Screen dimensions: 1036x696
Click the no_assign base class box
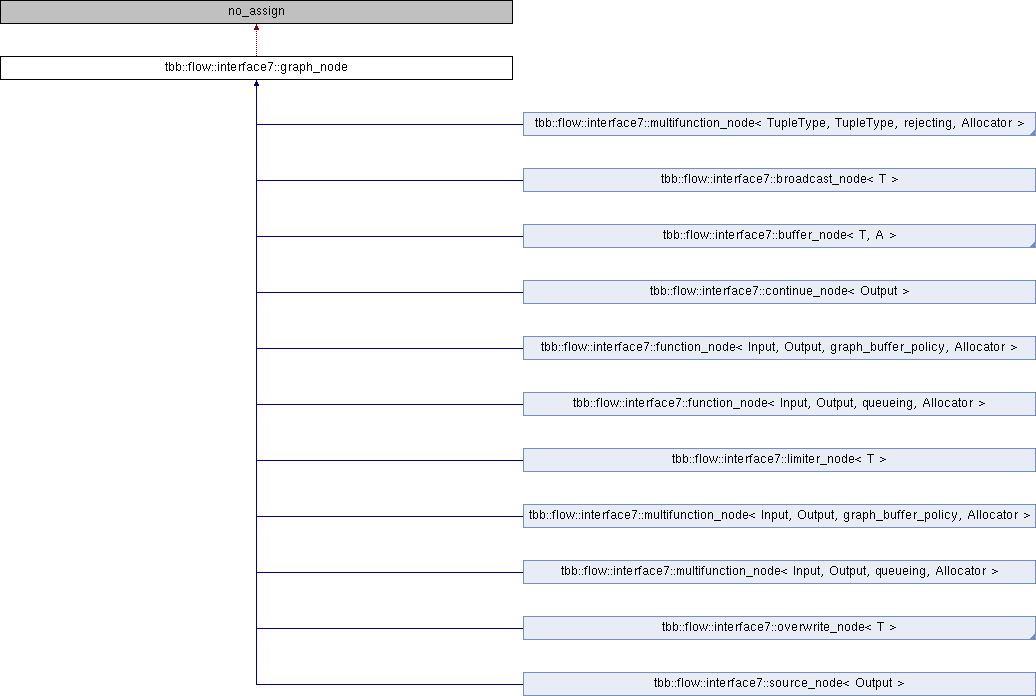point(256,12)
